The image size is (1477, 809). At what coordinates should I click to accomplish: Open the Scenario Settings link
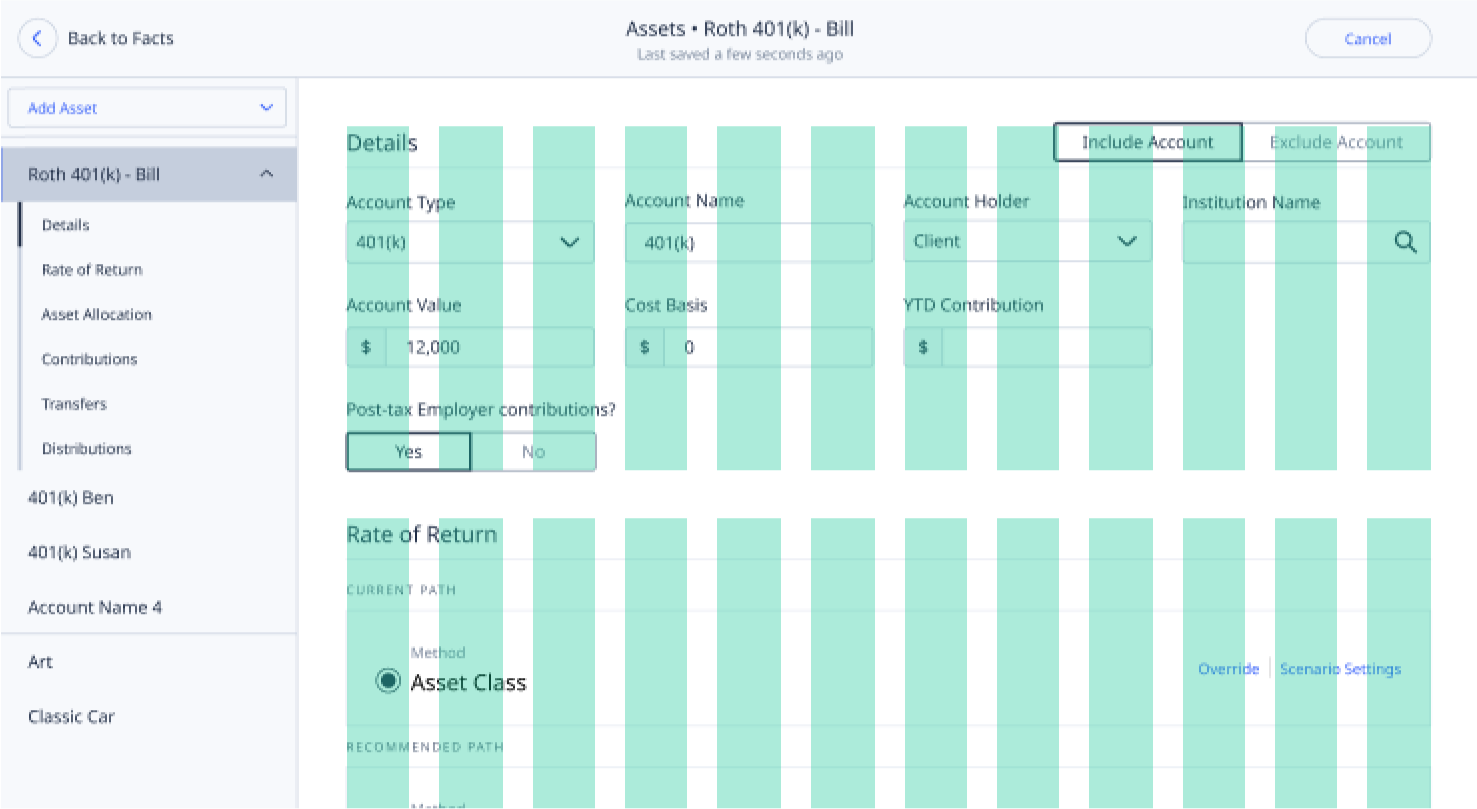pos(1340,669)
